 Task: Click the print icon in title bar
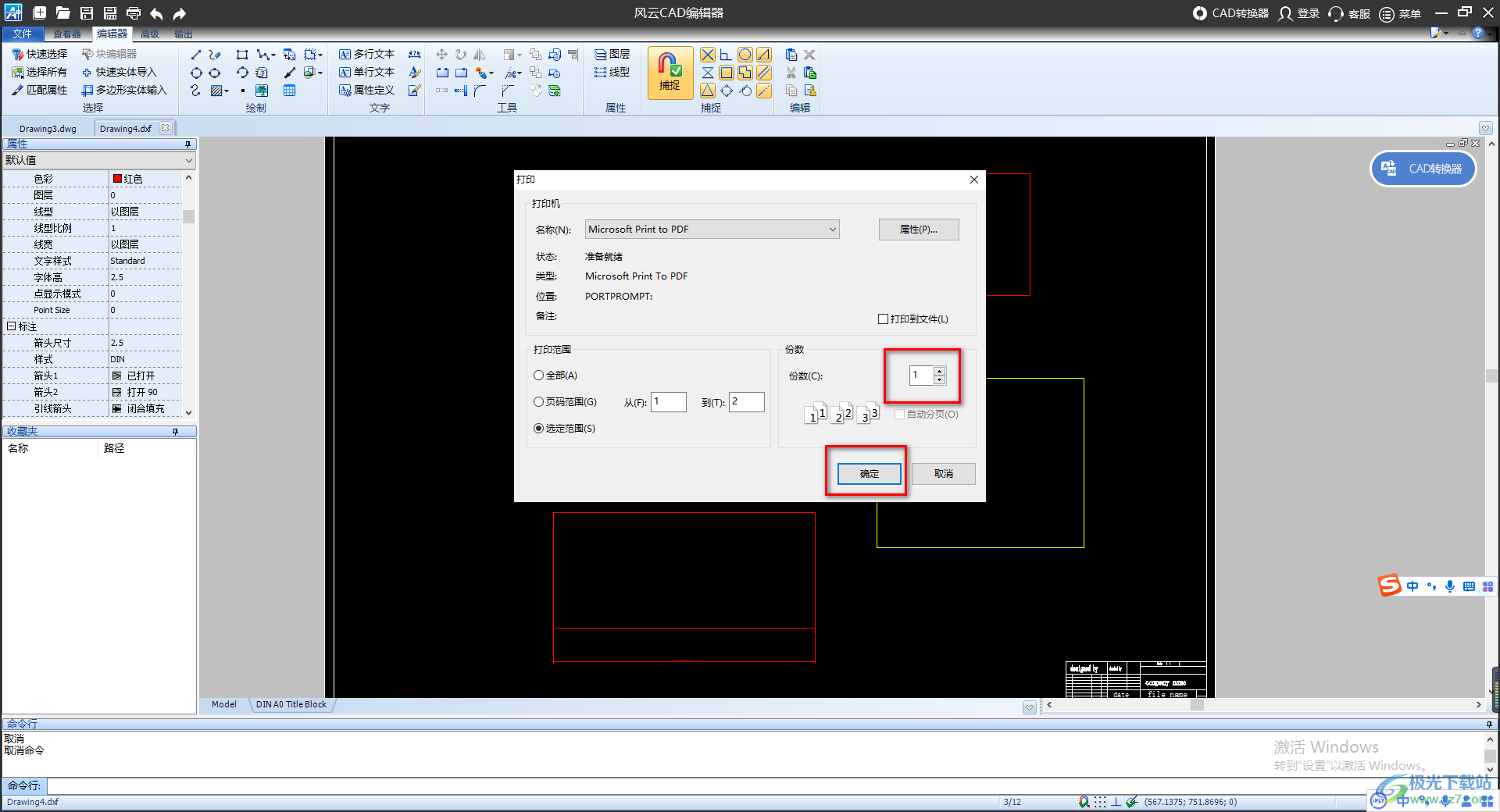tap(134, 12)
